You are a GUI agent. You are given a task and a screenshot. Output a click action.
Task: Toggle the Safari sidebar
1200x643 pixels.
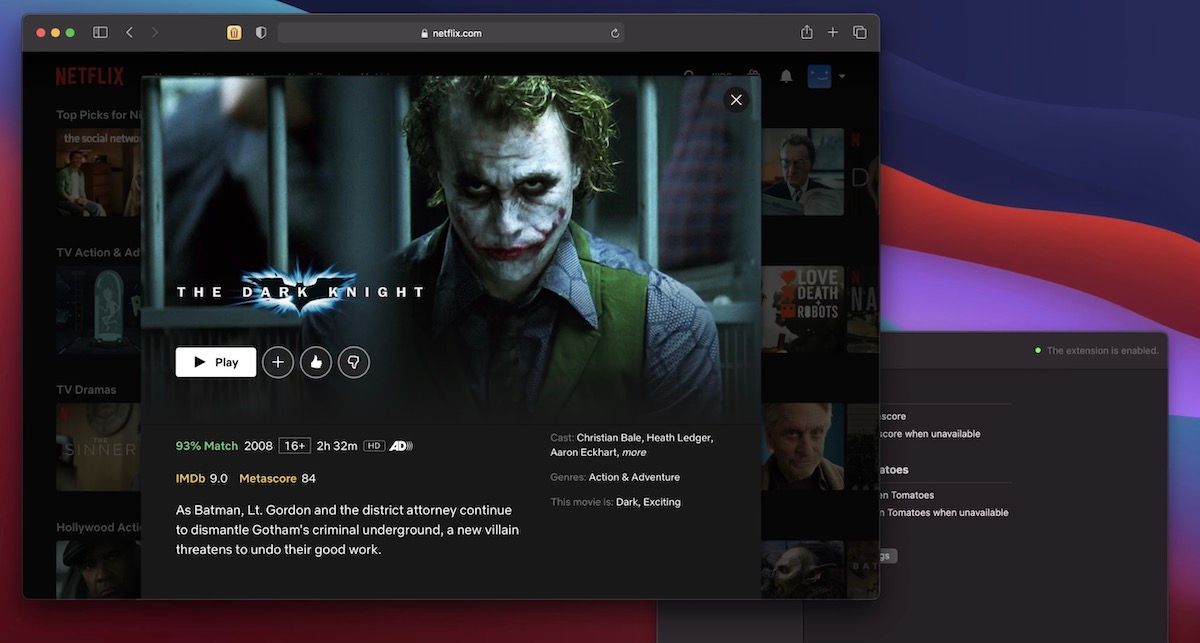point(100,33)
